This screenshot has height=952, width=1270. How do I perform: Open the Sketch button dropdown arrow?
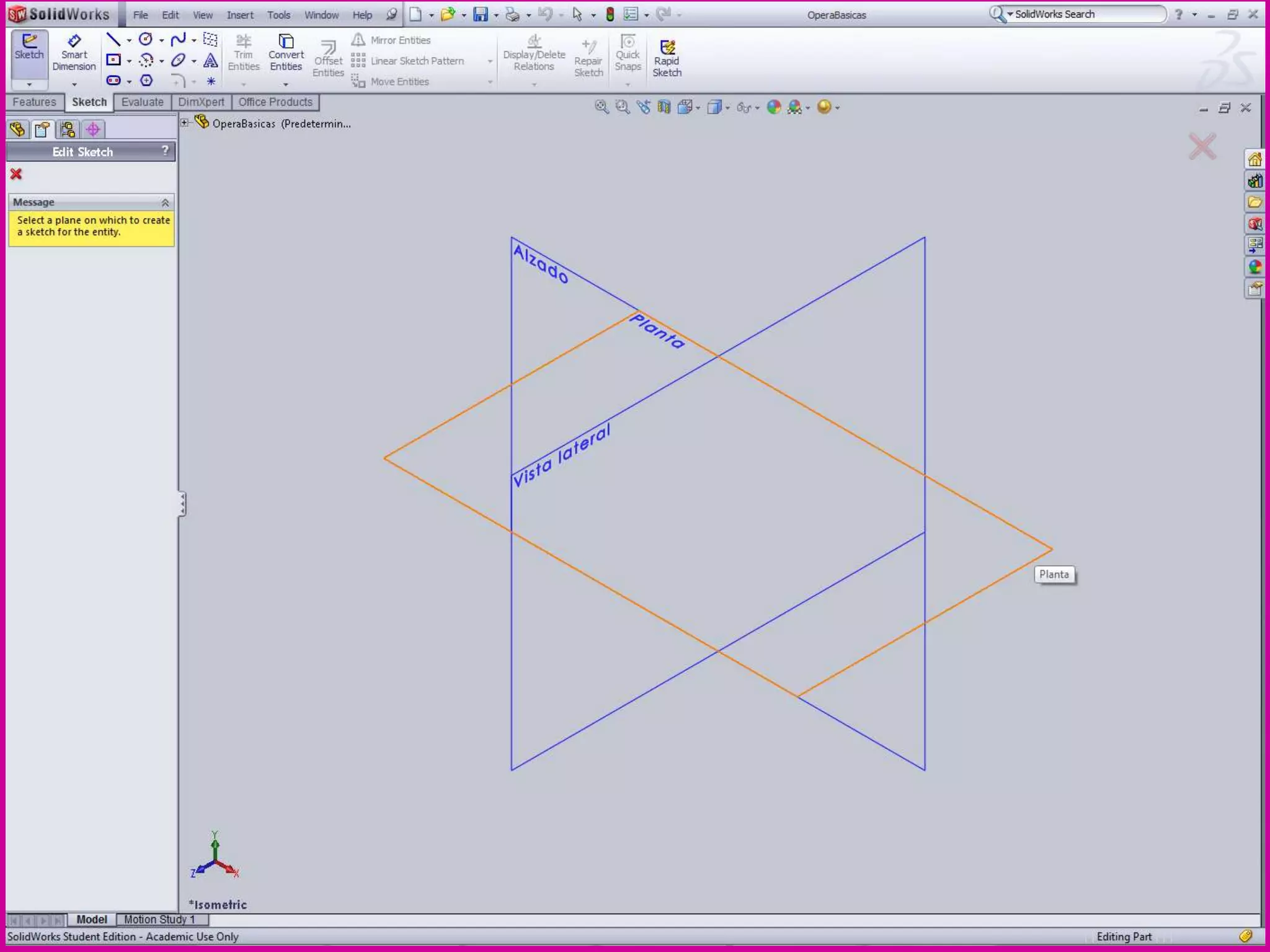29,84
